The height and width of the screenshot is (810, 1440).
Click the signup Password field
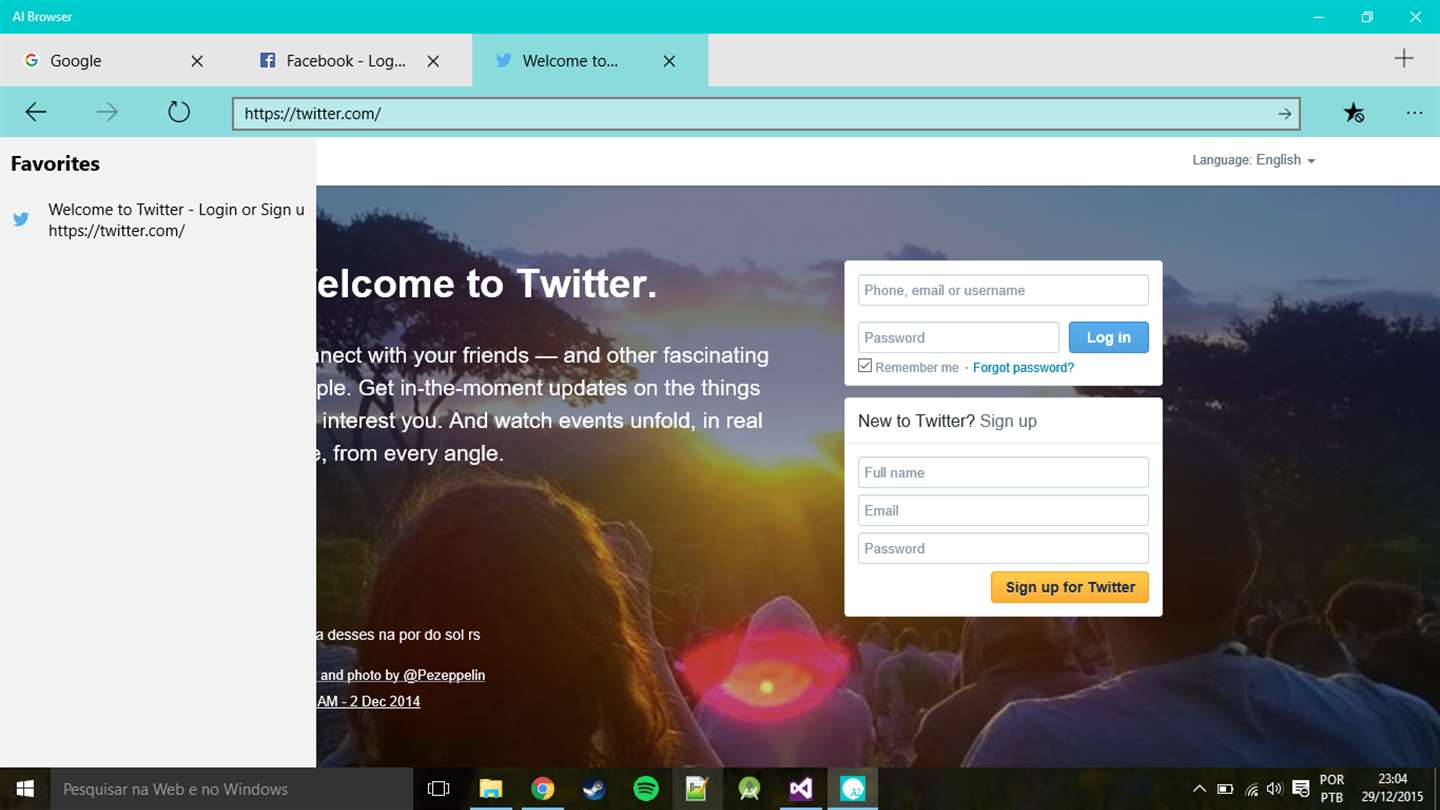click(1003, 548)
